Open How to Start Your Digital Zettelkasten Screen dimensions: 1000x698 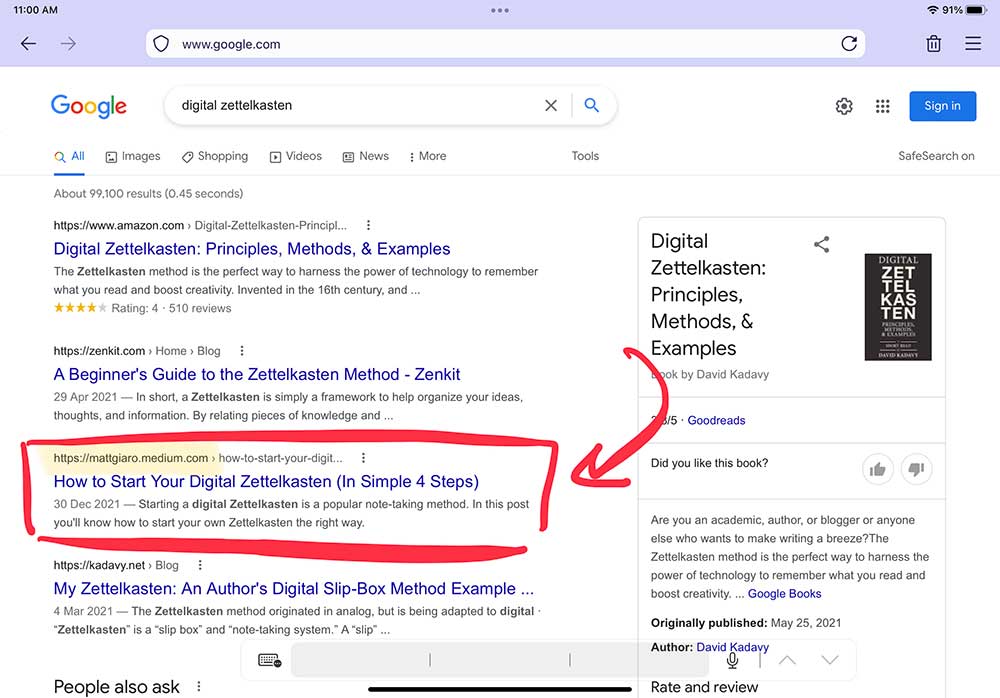tap(266, 482)
